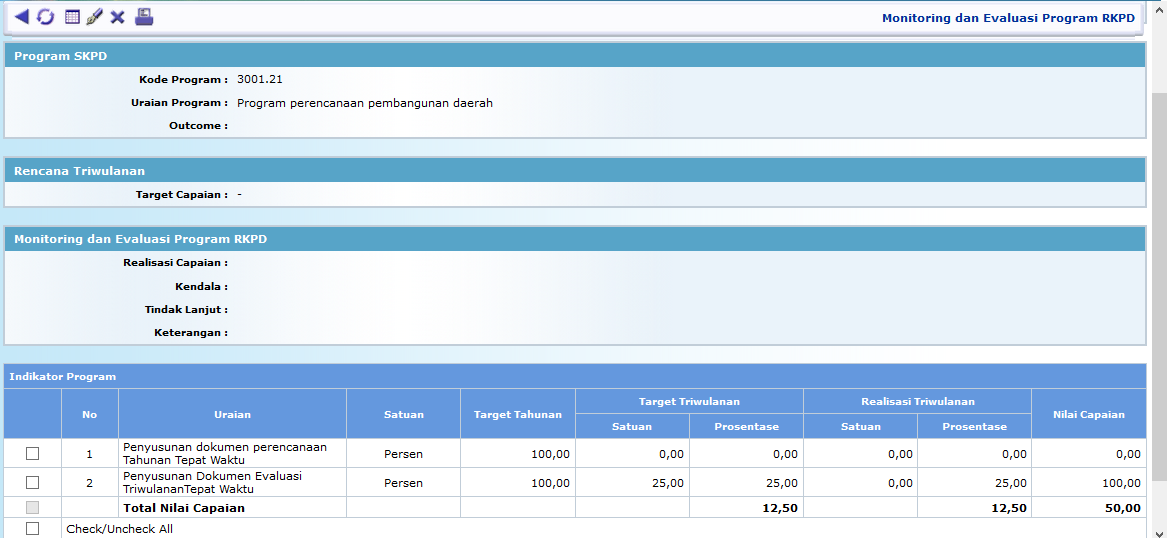The height and width of the screenshot is (538, 1167).
Task: Click the back arrow icon
Action: coord(22,17)
